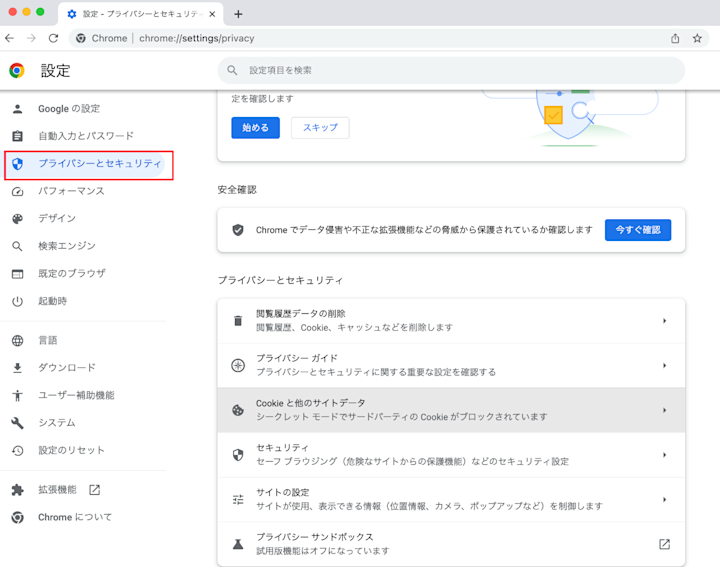Click the search magnifier icon in settings
The image size is (720, 567).
[232, 70]
